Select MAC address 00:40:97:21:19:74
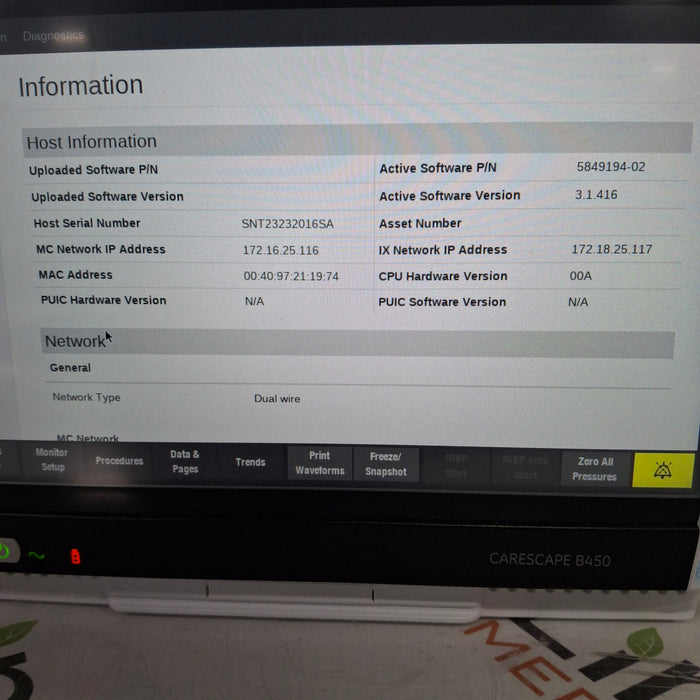Image resolution: width=700 pixels, height=700 pixels. pyautogui.click(x=291, y=276)
